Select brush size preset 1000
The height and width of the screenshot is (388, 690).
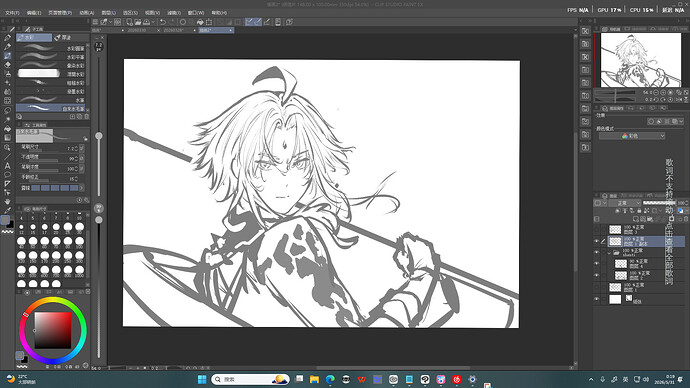tap(79, 271)
